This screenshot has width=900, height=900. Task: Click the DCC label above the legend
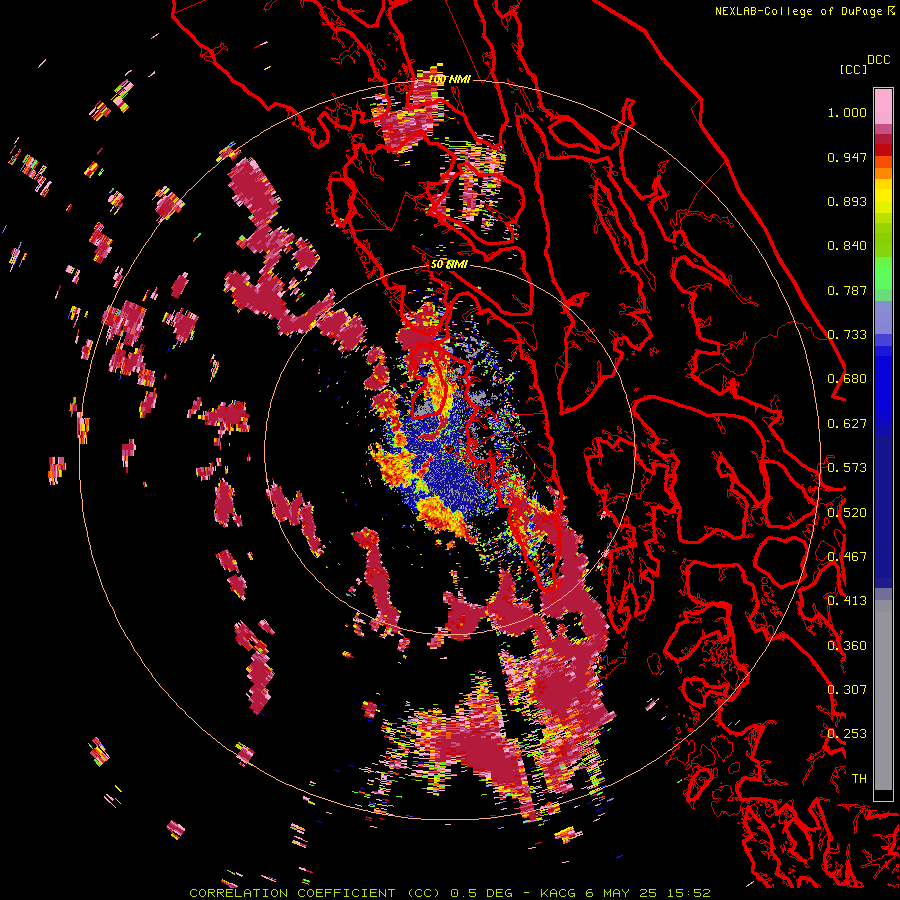pos(879,60)
